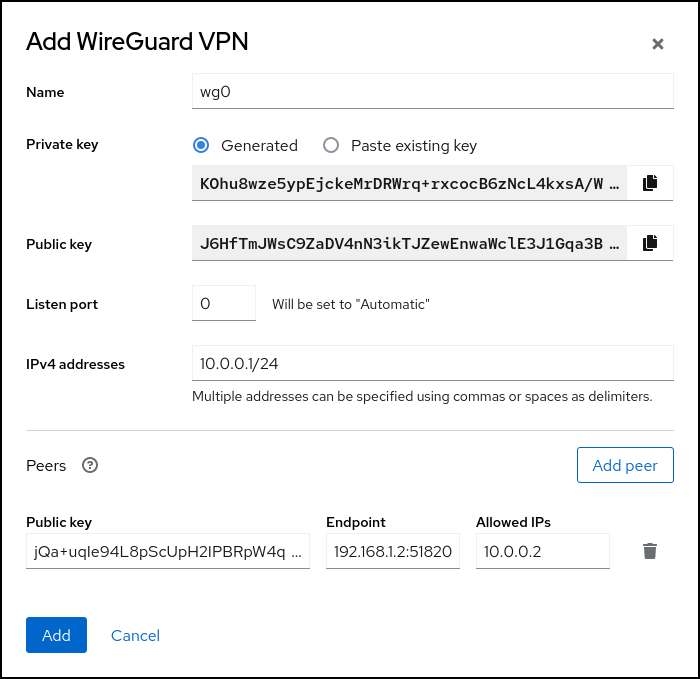Click the Listen port label
Screen dimensions: 700x679
pyautogui.click(x=62, y=303)
